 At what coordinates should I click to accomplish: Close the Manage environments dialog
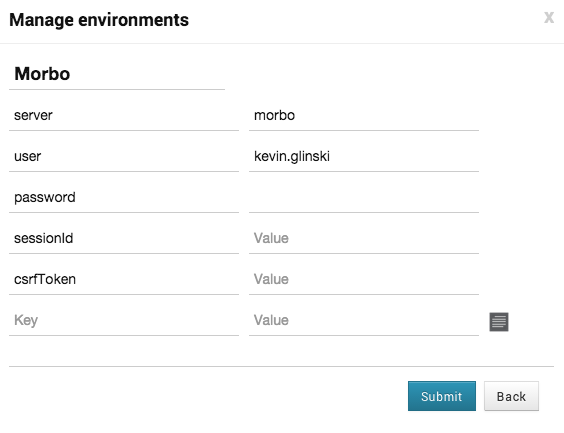549,17
